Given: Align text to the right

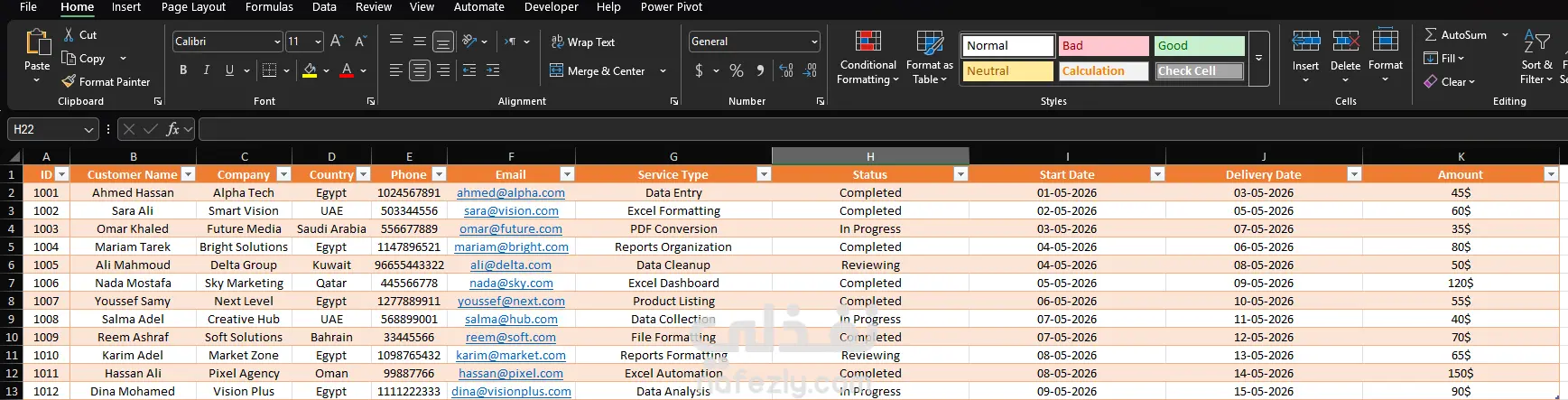Looking at the screenshot, I should coord(443,70).
